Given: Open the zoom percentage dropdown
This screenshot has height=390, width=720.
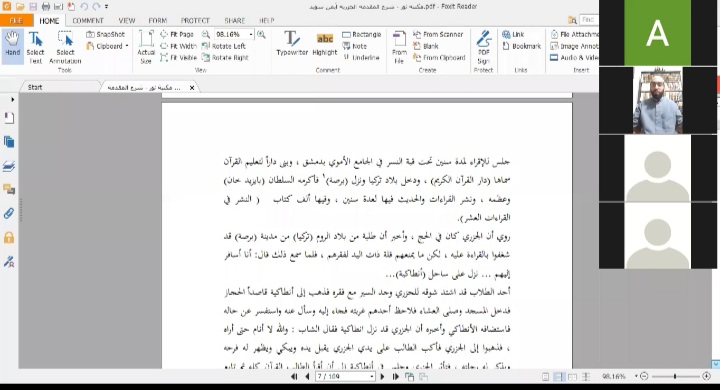Looking at the screenshot, I should point(251,34).
